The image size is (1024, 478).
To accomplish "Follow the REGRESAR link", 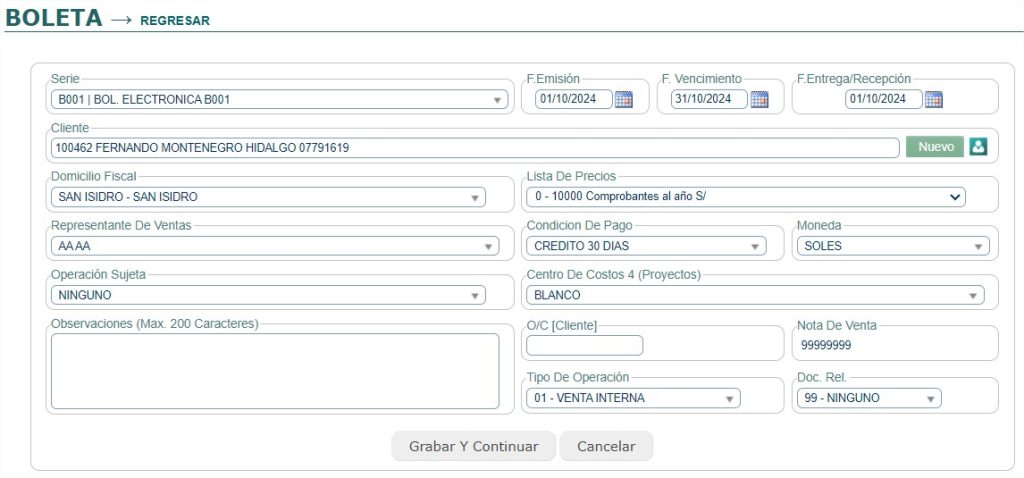I will pyautogui.click(x=175, y=20).
